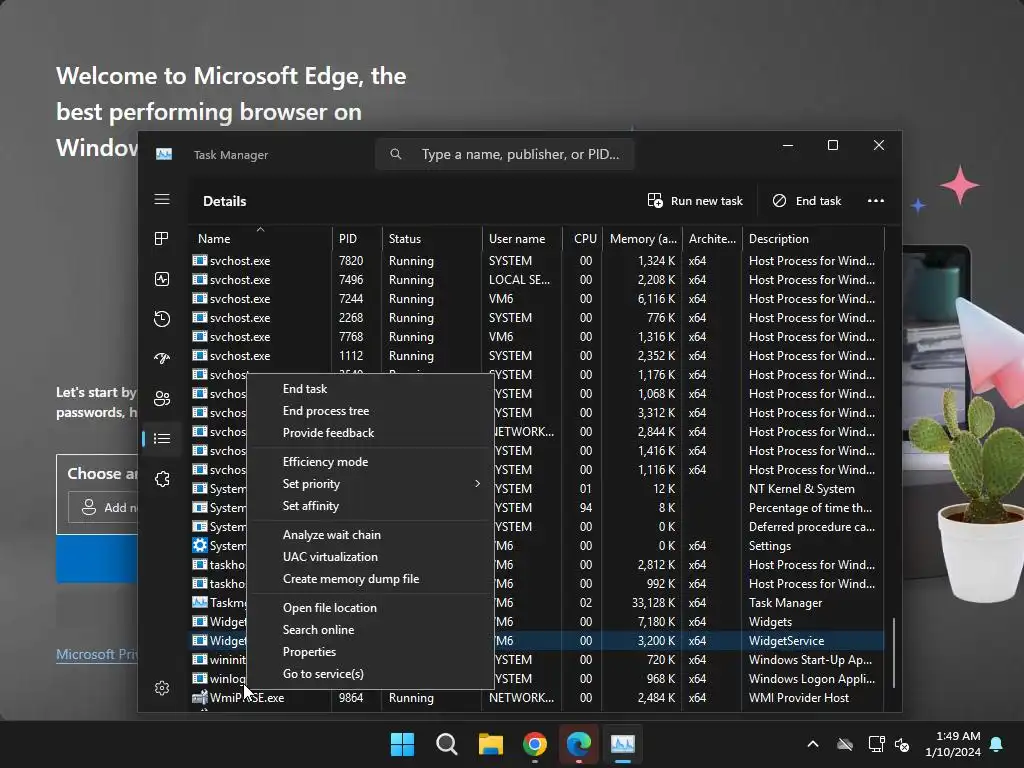Sort by Description column header

(812, 238)
